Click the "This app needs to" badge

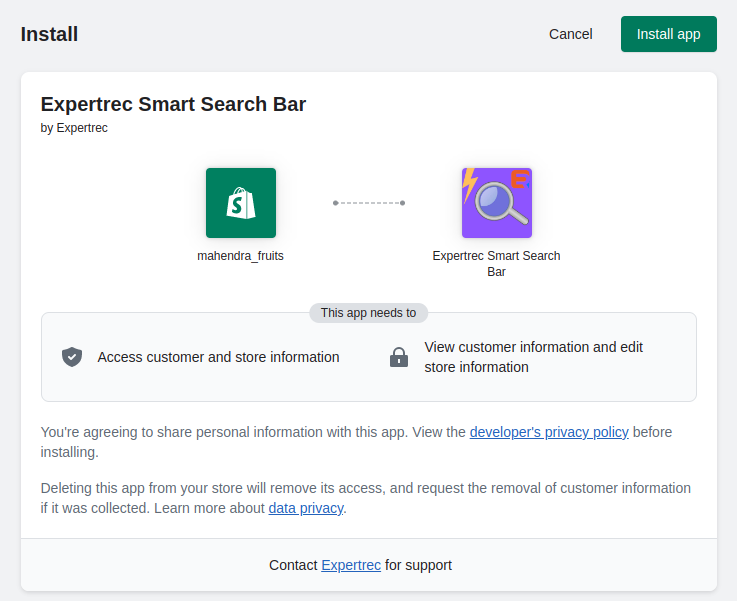[x=368, y=313]
